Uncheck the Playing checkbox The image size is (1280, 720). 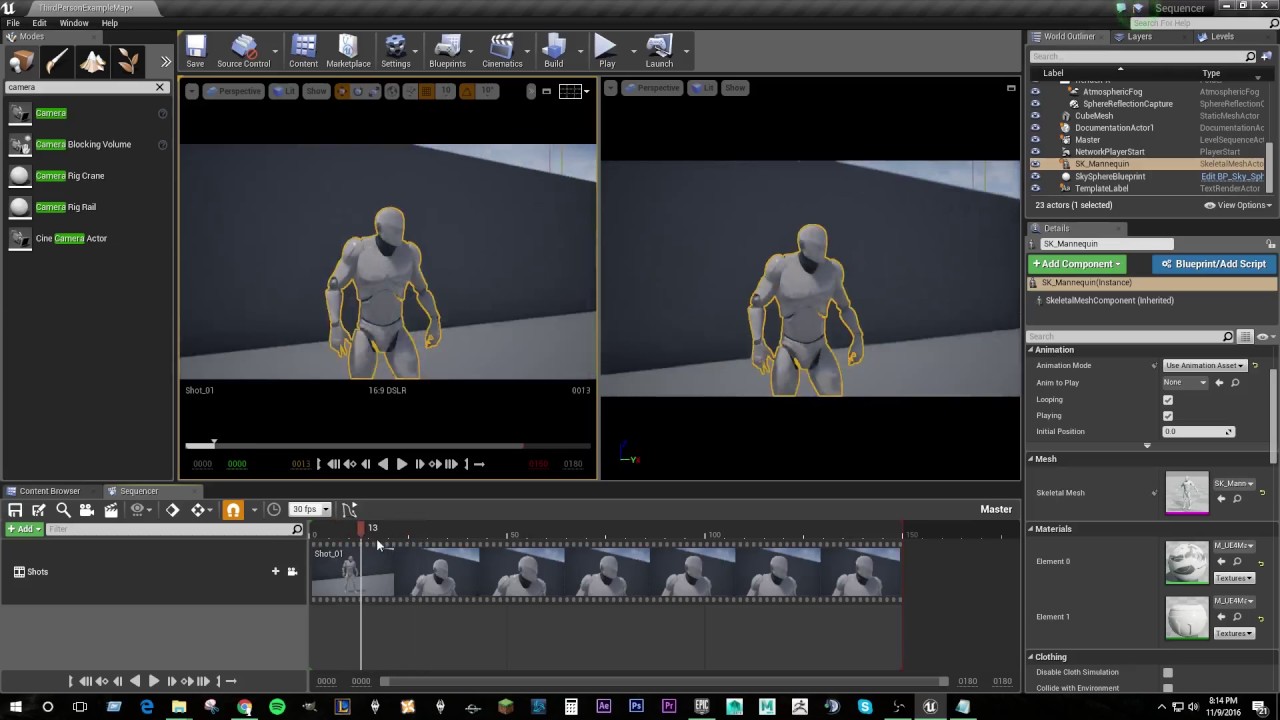pyautogui.click(x=1167, y=416)
